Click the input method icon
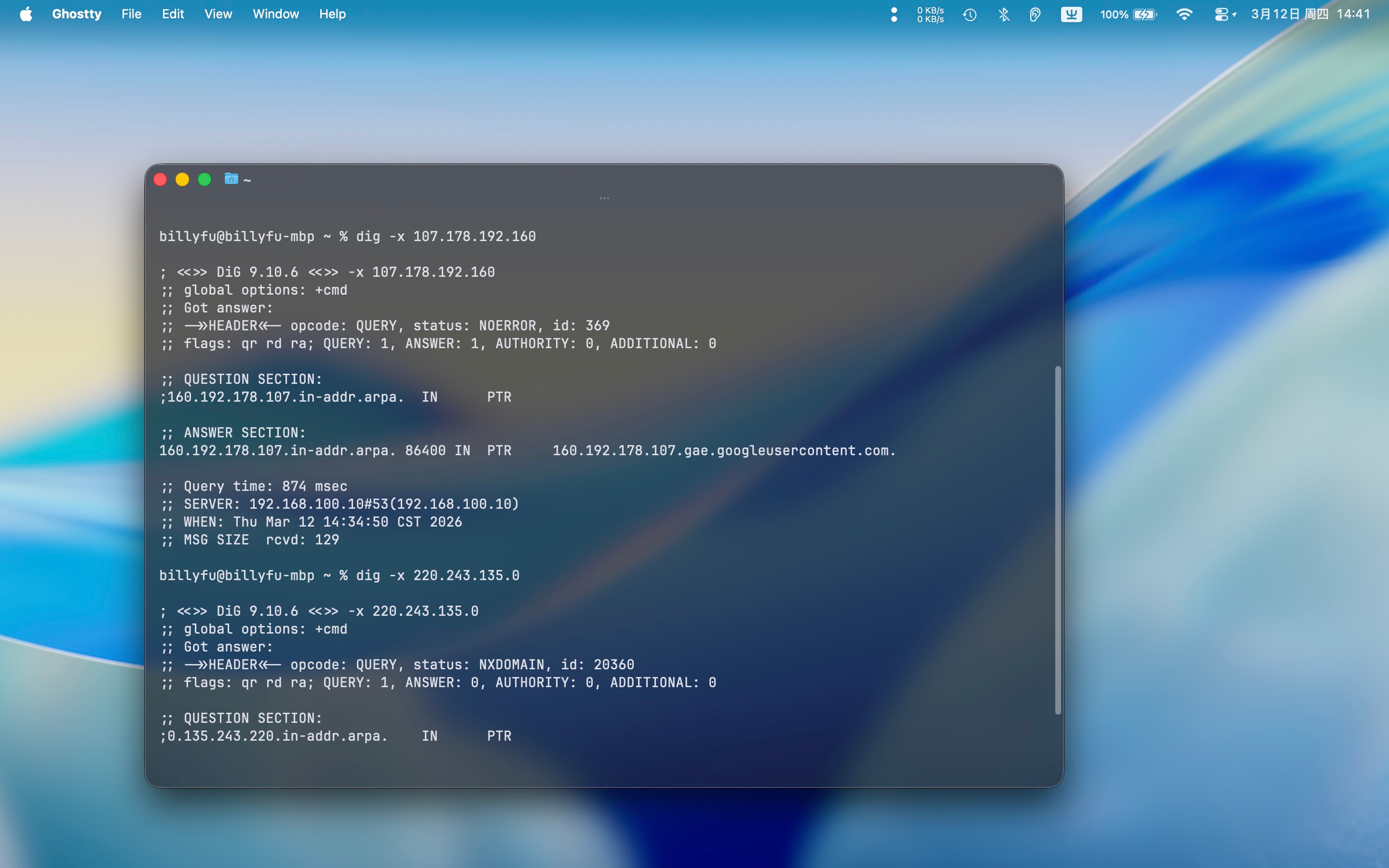1389x868 pixels. 1071,14
